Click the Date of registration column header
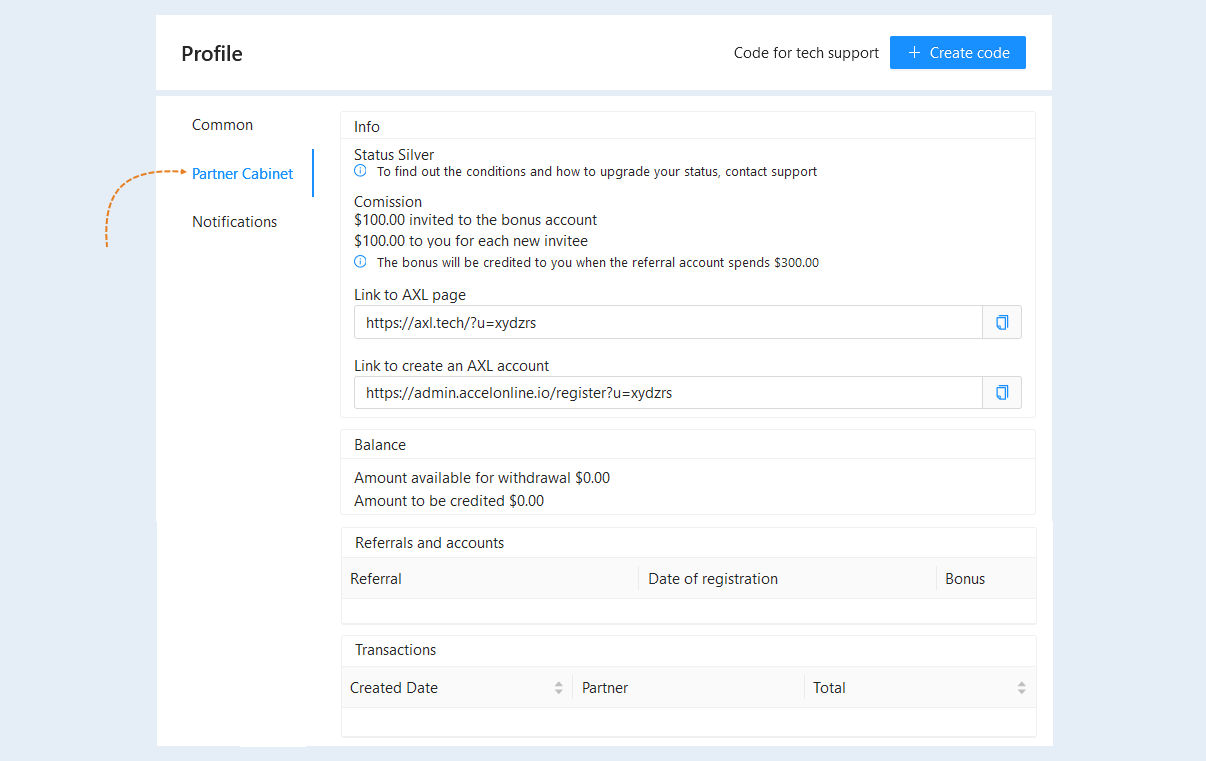1206x761 pixels. click(x=787, y=579)
